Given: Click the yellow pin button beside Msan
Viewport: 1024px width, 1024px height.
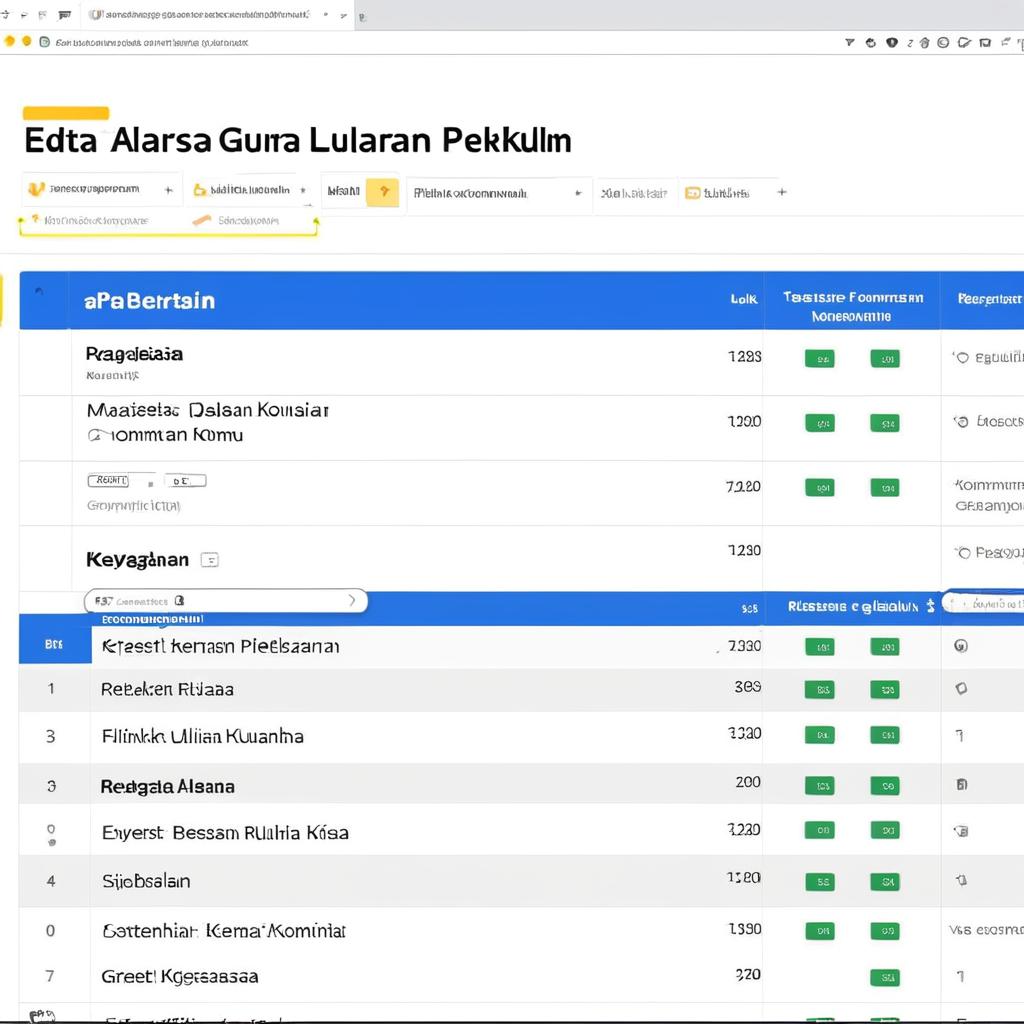Looking at the screenshot, I should tap(383, 192).
